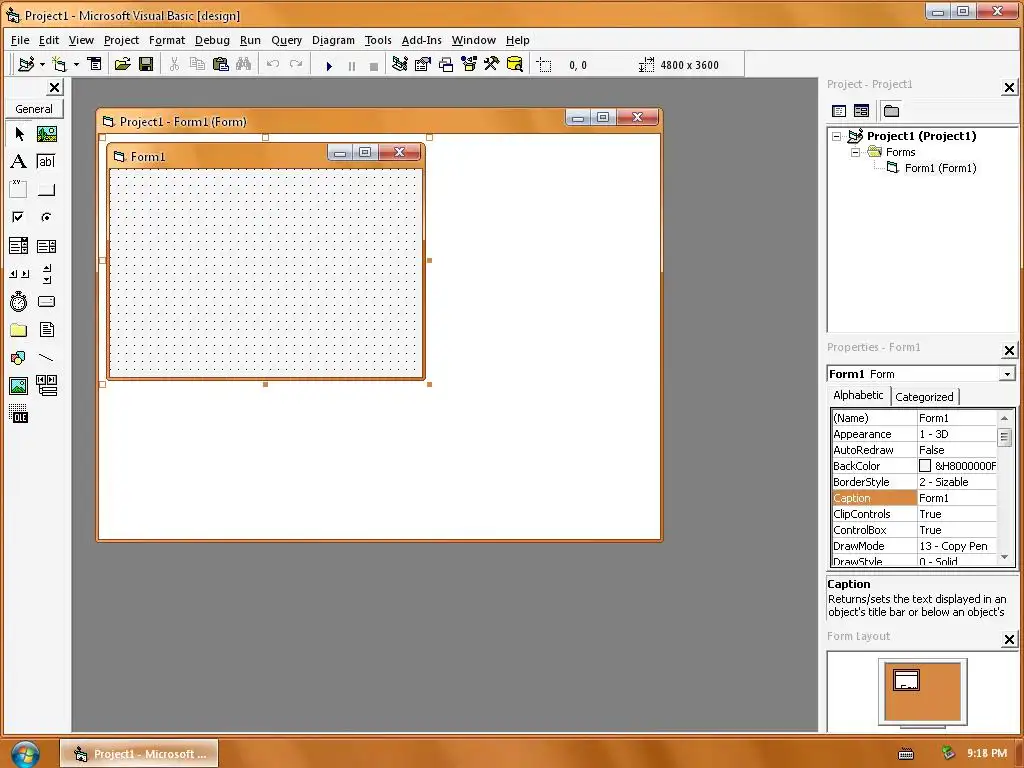
Task: Open the File menu
Action: tap(20, 40)
